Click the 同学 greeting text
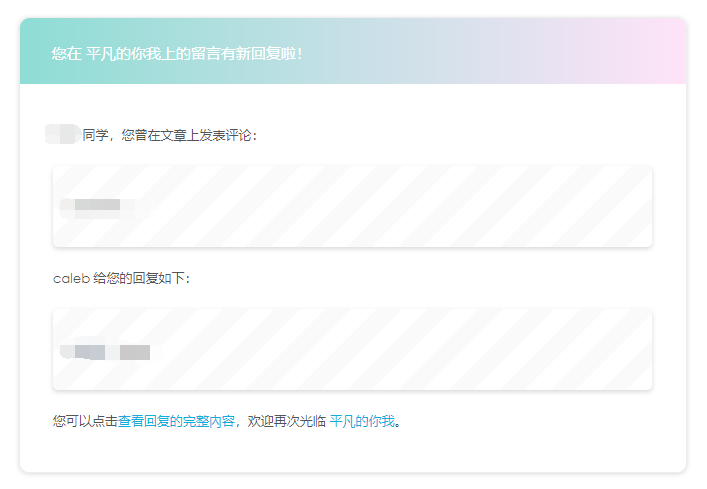 [95, 134]
